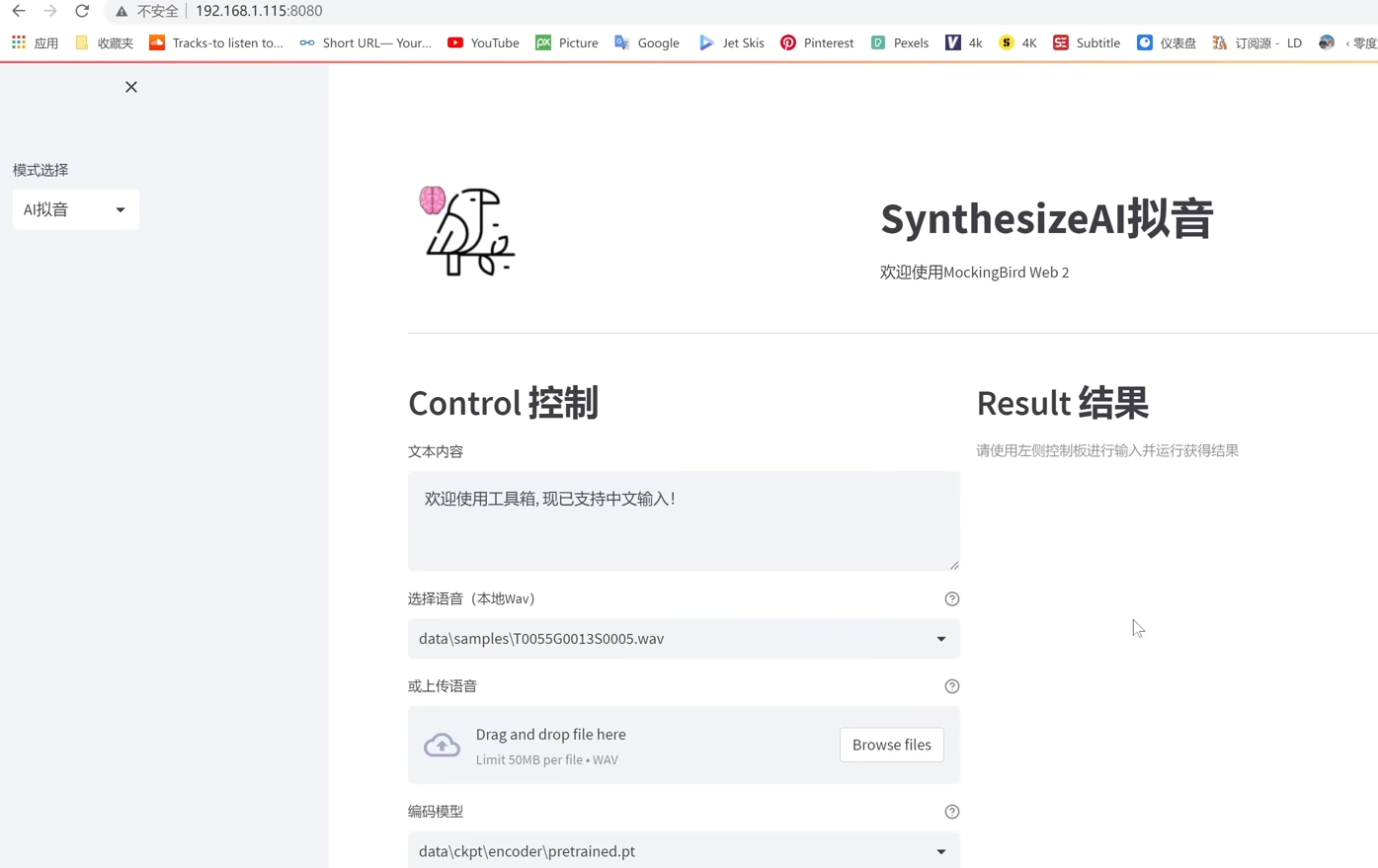Open the 模式选择 AI拟音 dropdown
The image size is (1378, 868).
[x=76, y=209]
